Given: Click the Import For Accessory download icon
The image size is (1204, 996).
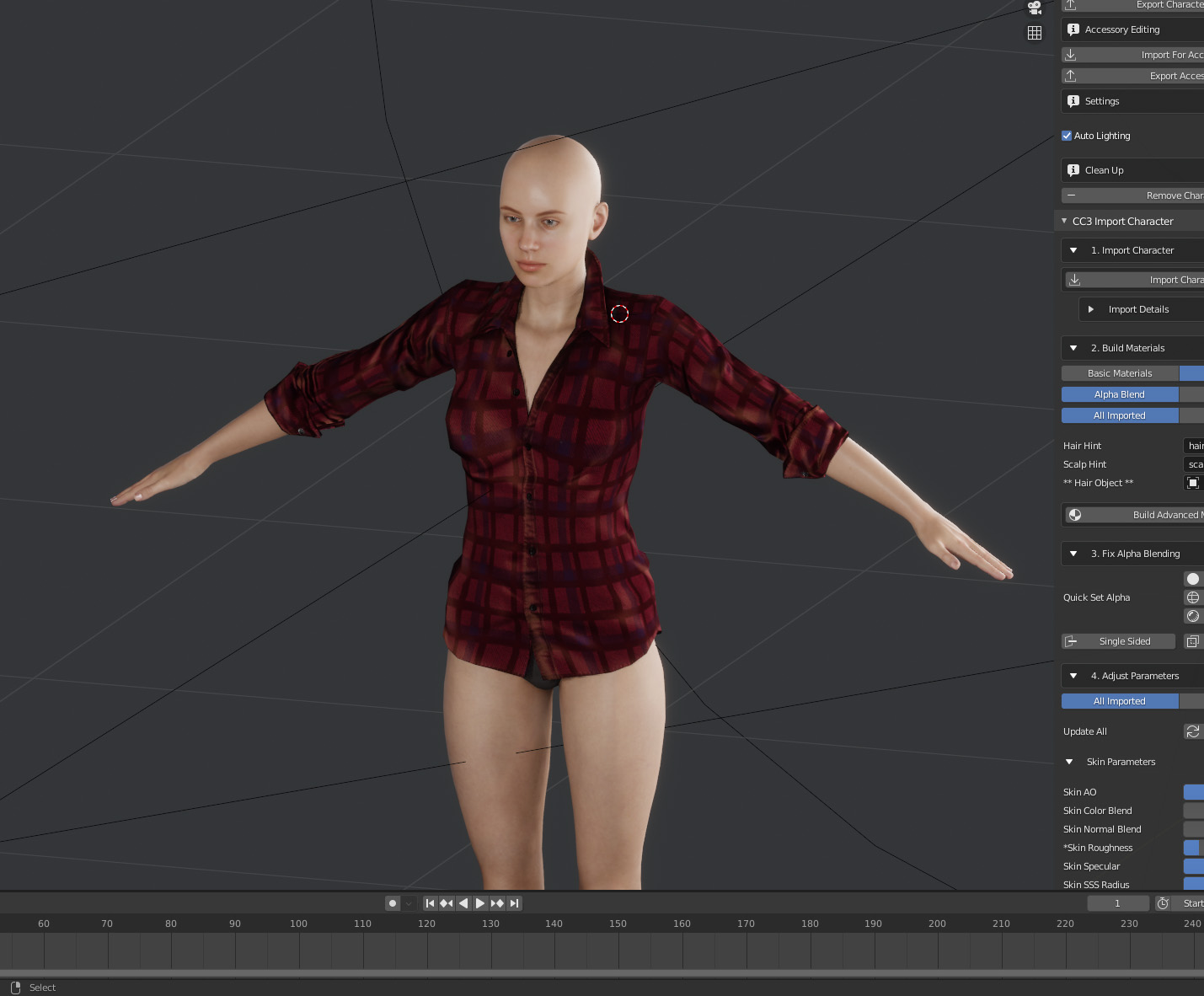Looking at the screenshot, I should (x=1071, y=55).
